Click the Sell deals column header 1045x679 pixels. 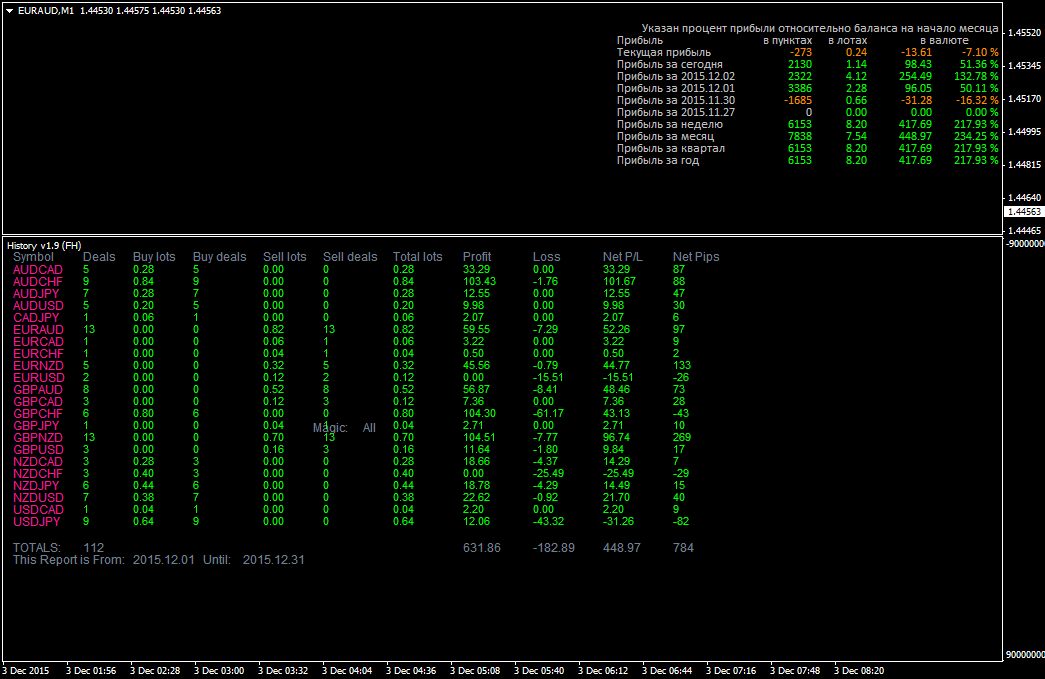(350, 257)
